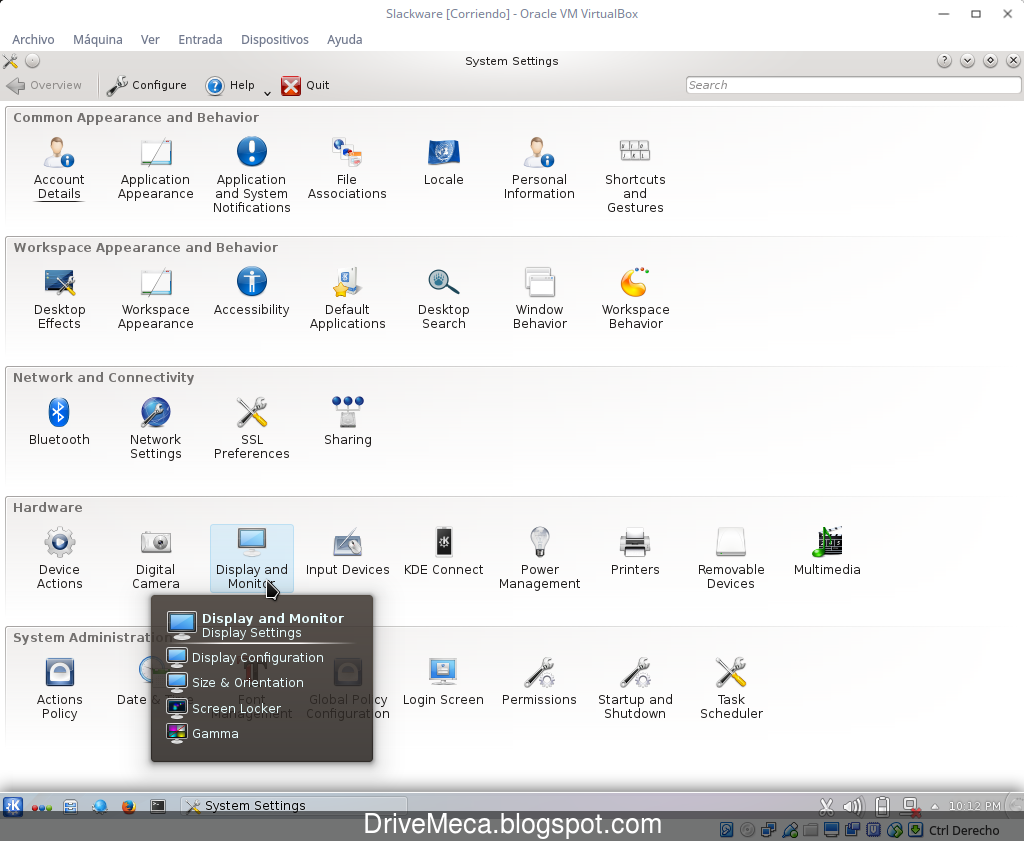Quit System Settings
The height and width of the screenshot is (841, 1024).
tap(305, 85)
